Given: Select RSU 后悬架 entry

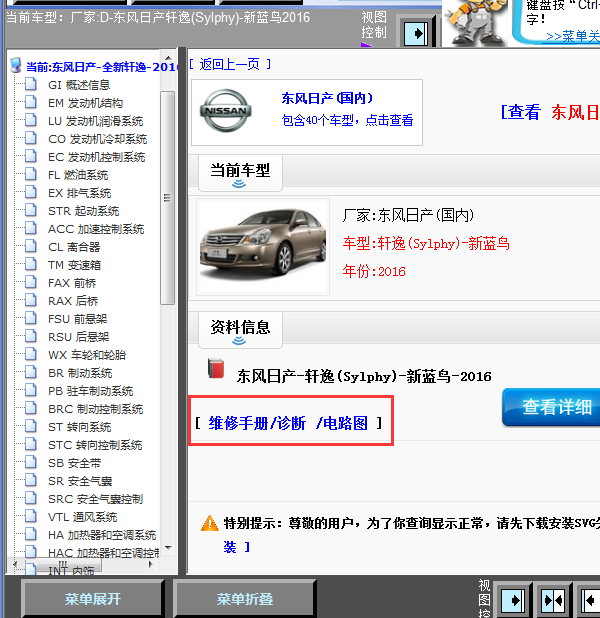Looking at the screenshot, I should tap(78, 337).
